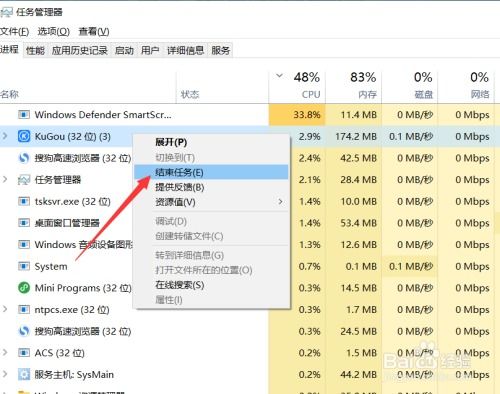Expand the ntpcs.exe process group
Image resolution: width=500 pixels, height=394 pixels.
click(5, 309)
